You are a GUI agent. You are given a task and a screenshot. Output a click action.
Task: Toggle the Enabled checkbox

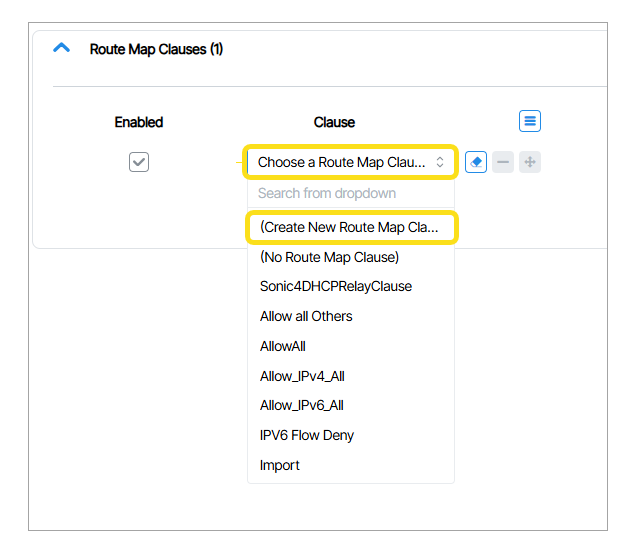139,162
